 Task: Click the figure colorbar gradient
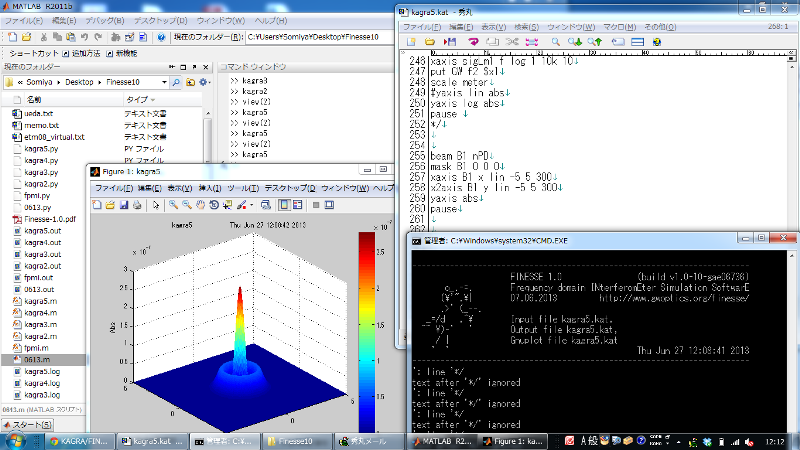(x=366, y=332)
